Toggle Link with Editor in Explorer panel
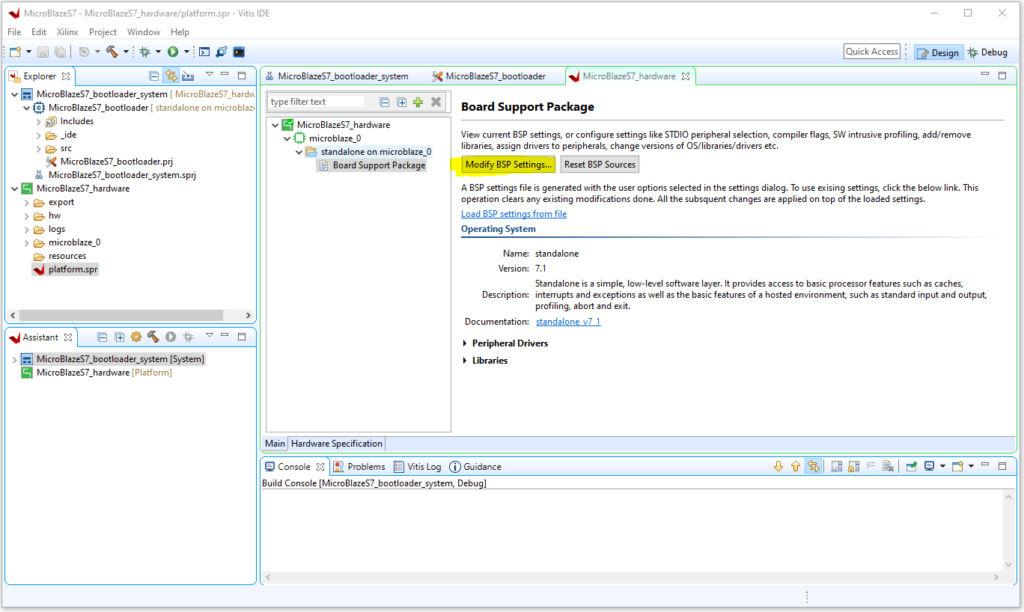 point(171,75)
